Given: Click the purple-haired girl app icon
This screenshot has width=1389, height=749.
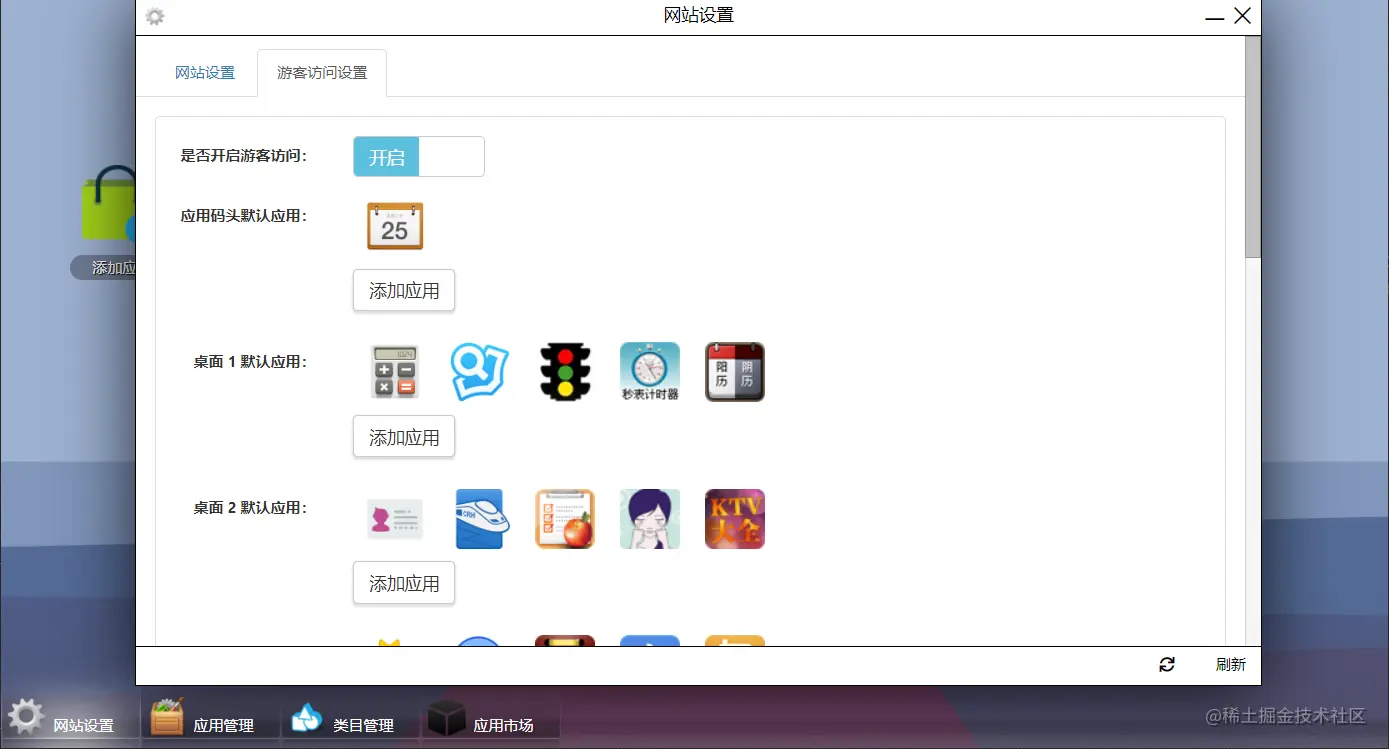Looking at the screenshot, I should [650, 519].
